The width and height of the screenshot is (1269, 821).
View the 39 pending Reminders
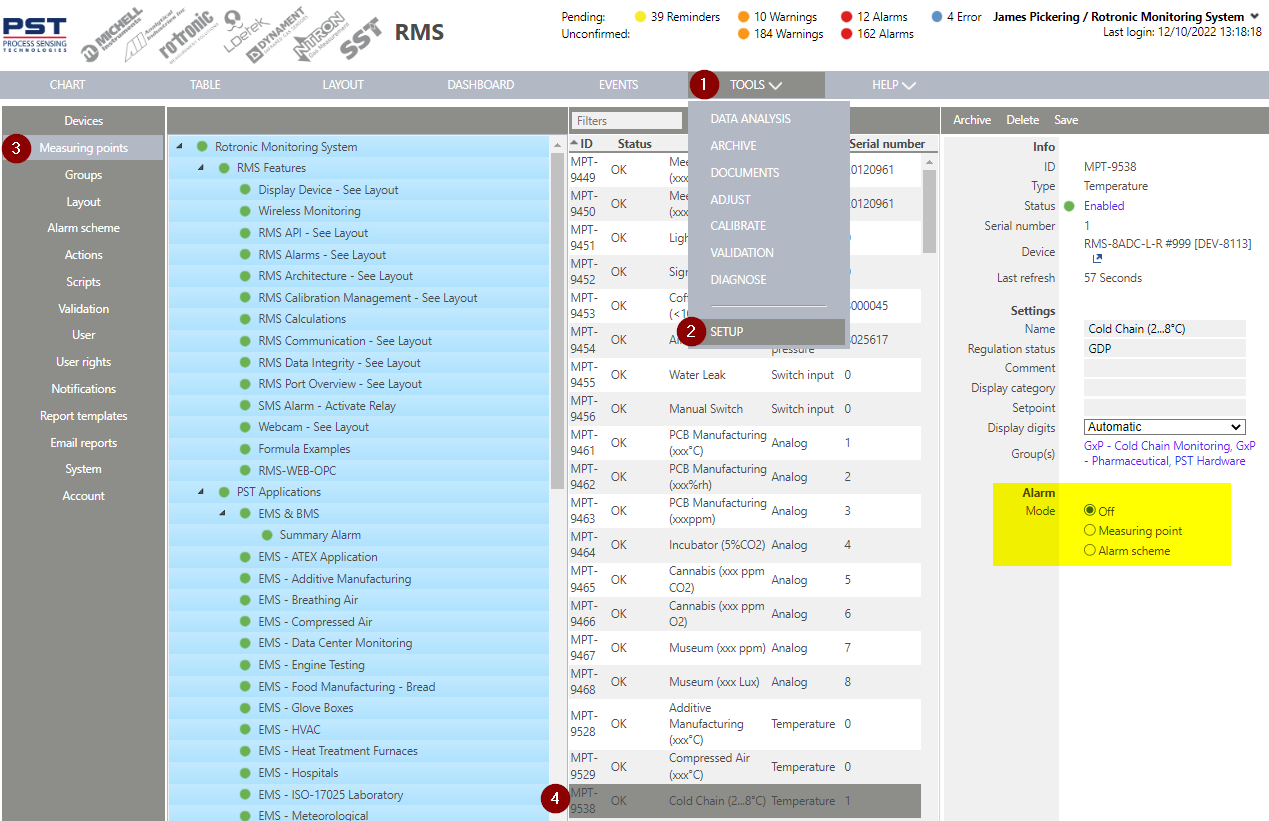click(x=677, y=17)
